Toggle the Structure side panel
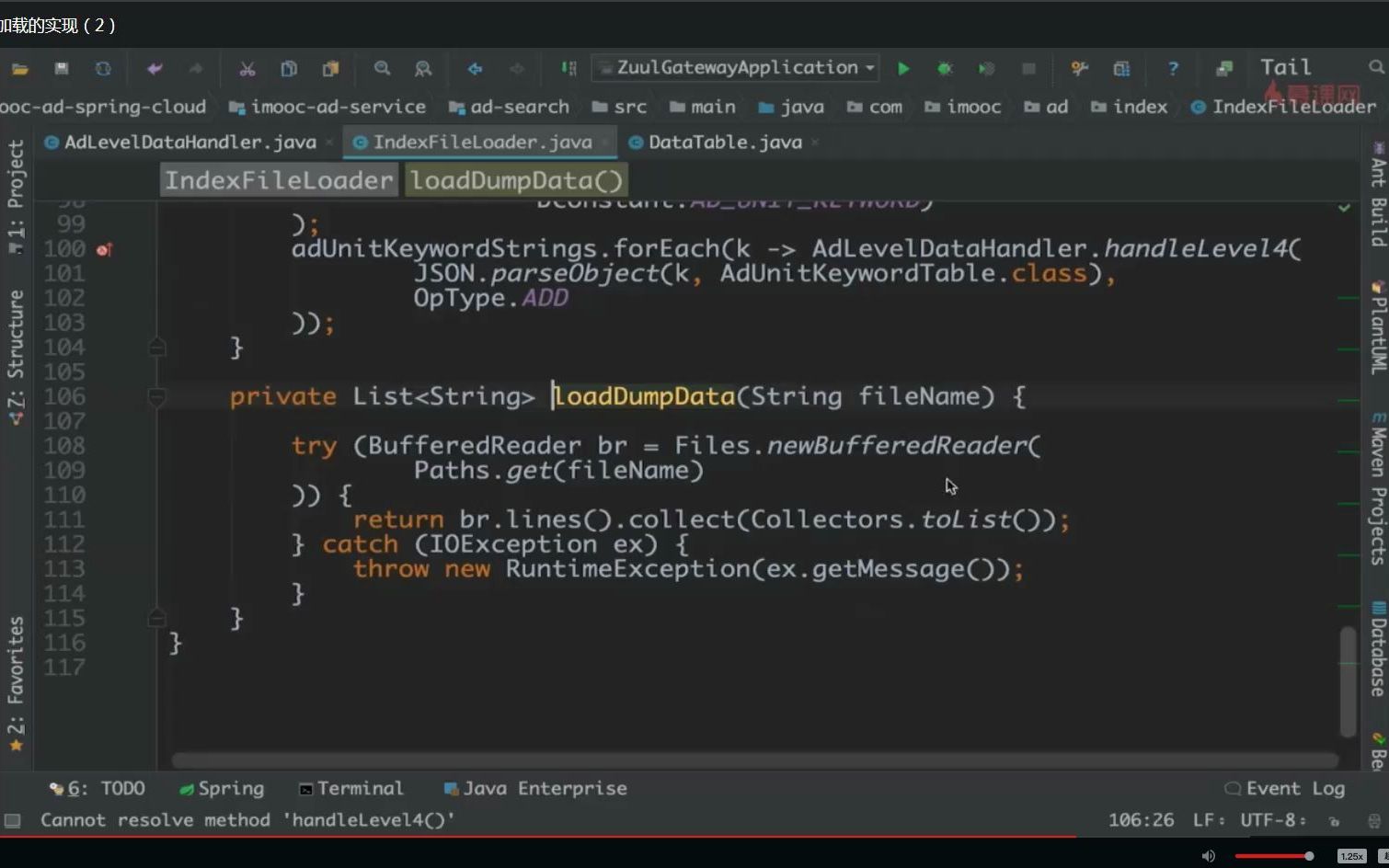Screen dimensions: 1389x868 point(16,357)
